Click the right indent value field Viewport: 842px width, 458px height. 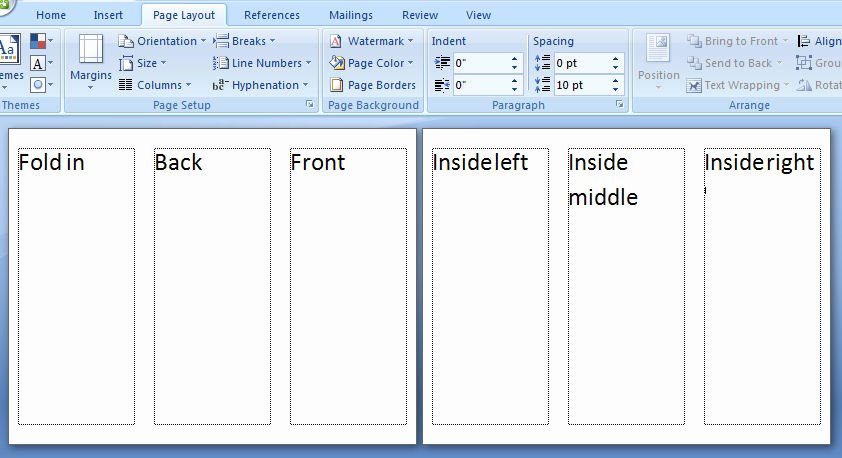(480, 85)
